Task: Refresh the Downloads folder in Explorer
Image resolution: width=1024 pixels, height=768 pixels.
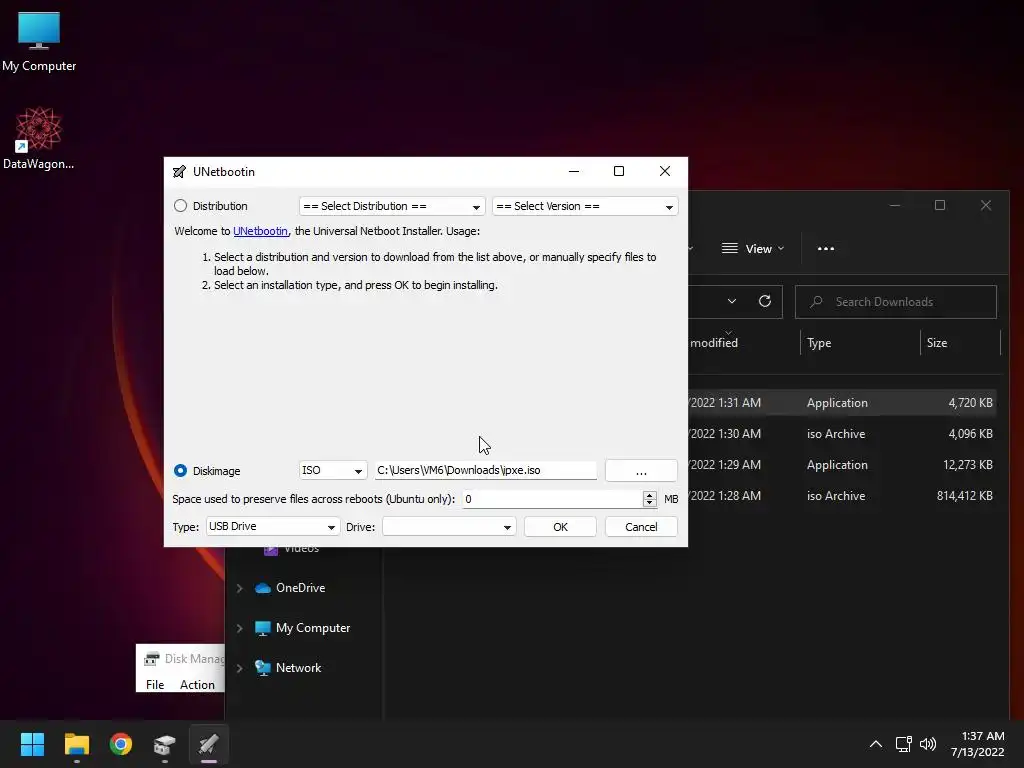Action: pyautogui.click(x=765, y=301)
